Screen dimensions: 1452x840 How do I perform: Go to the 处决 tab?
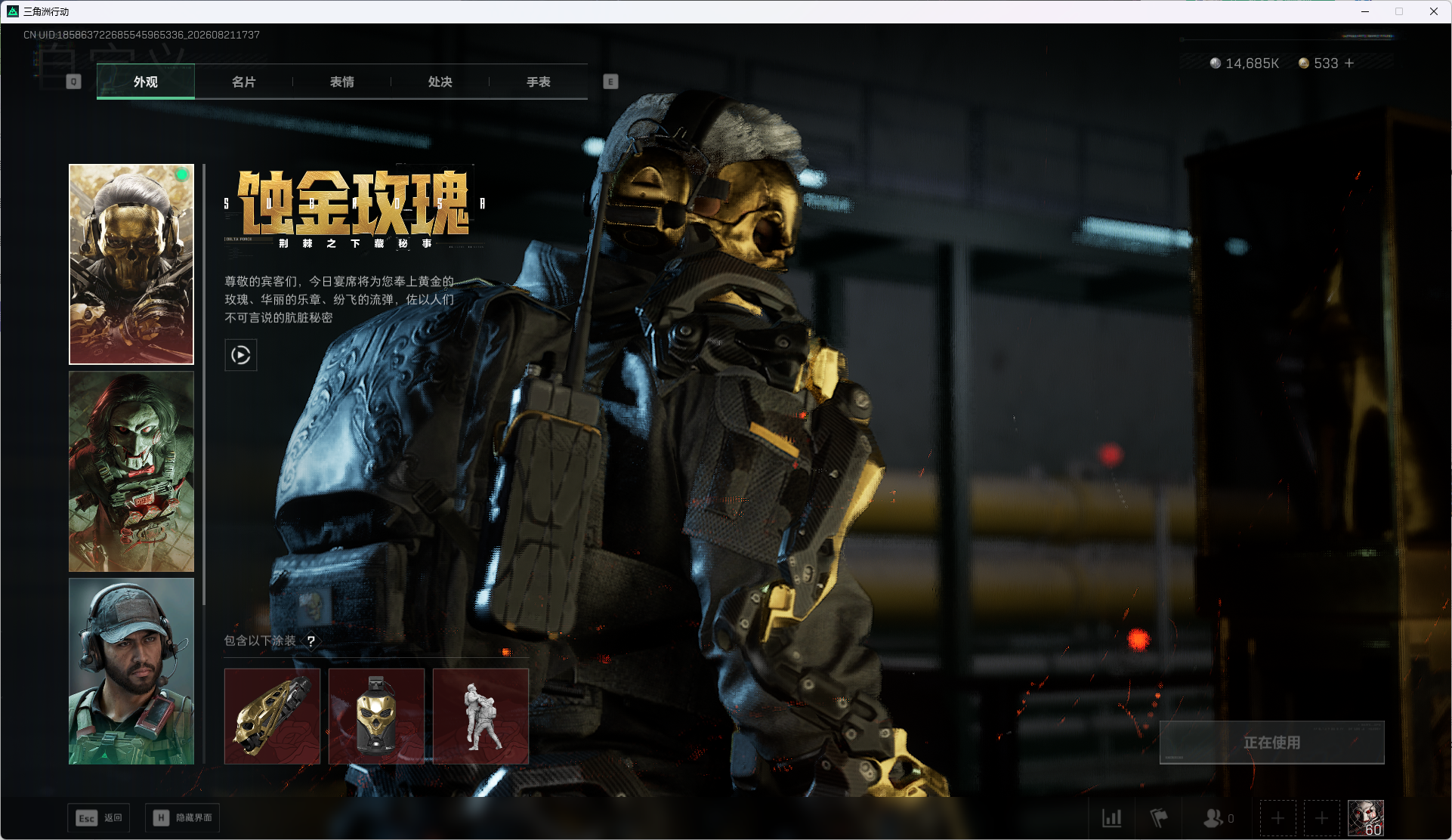(x=440, y=82)
